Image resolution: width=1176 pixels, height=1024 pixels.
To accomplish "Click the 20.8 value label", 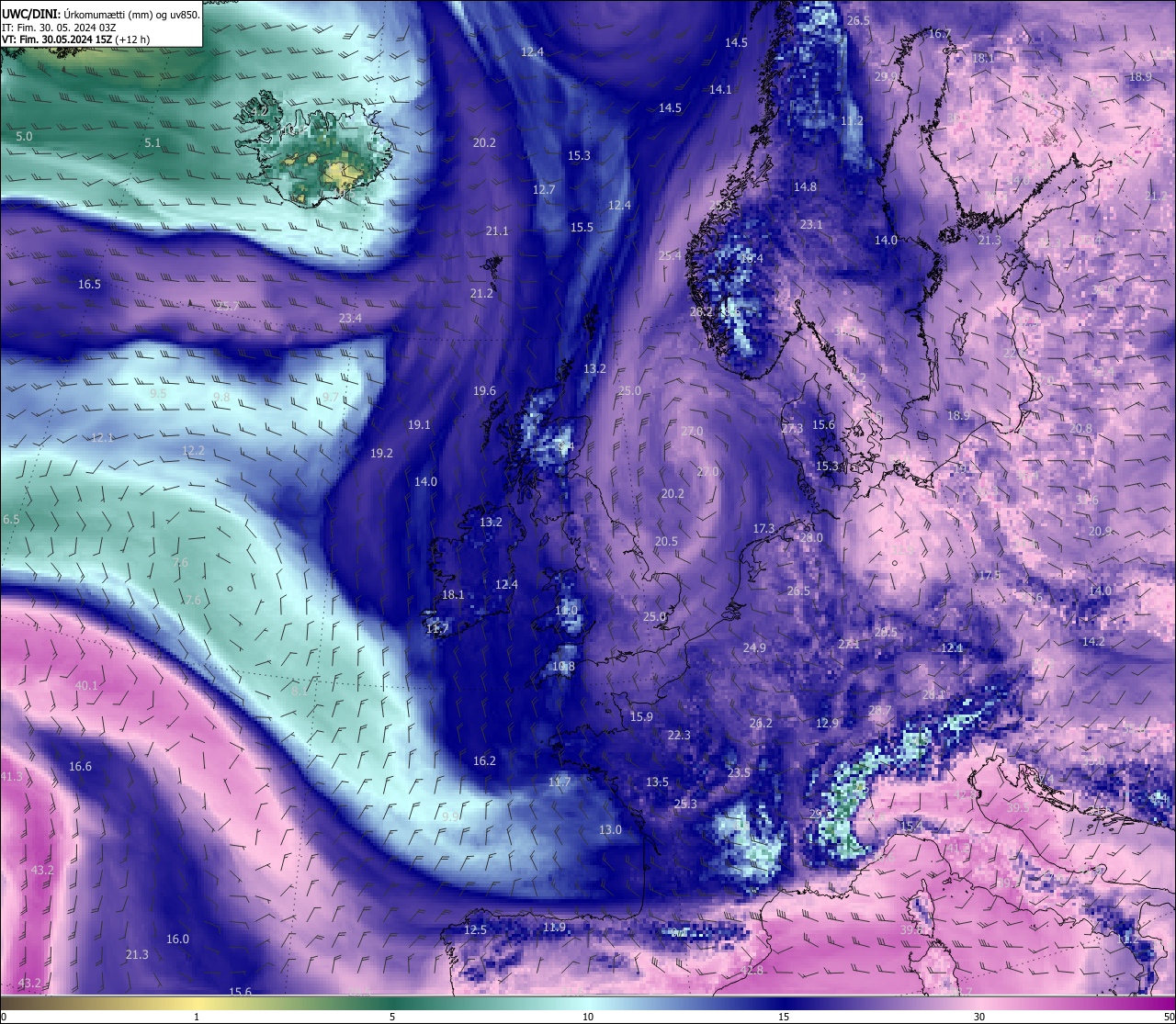I will tap(1080, 429).
